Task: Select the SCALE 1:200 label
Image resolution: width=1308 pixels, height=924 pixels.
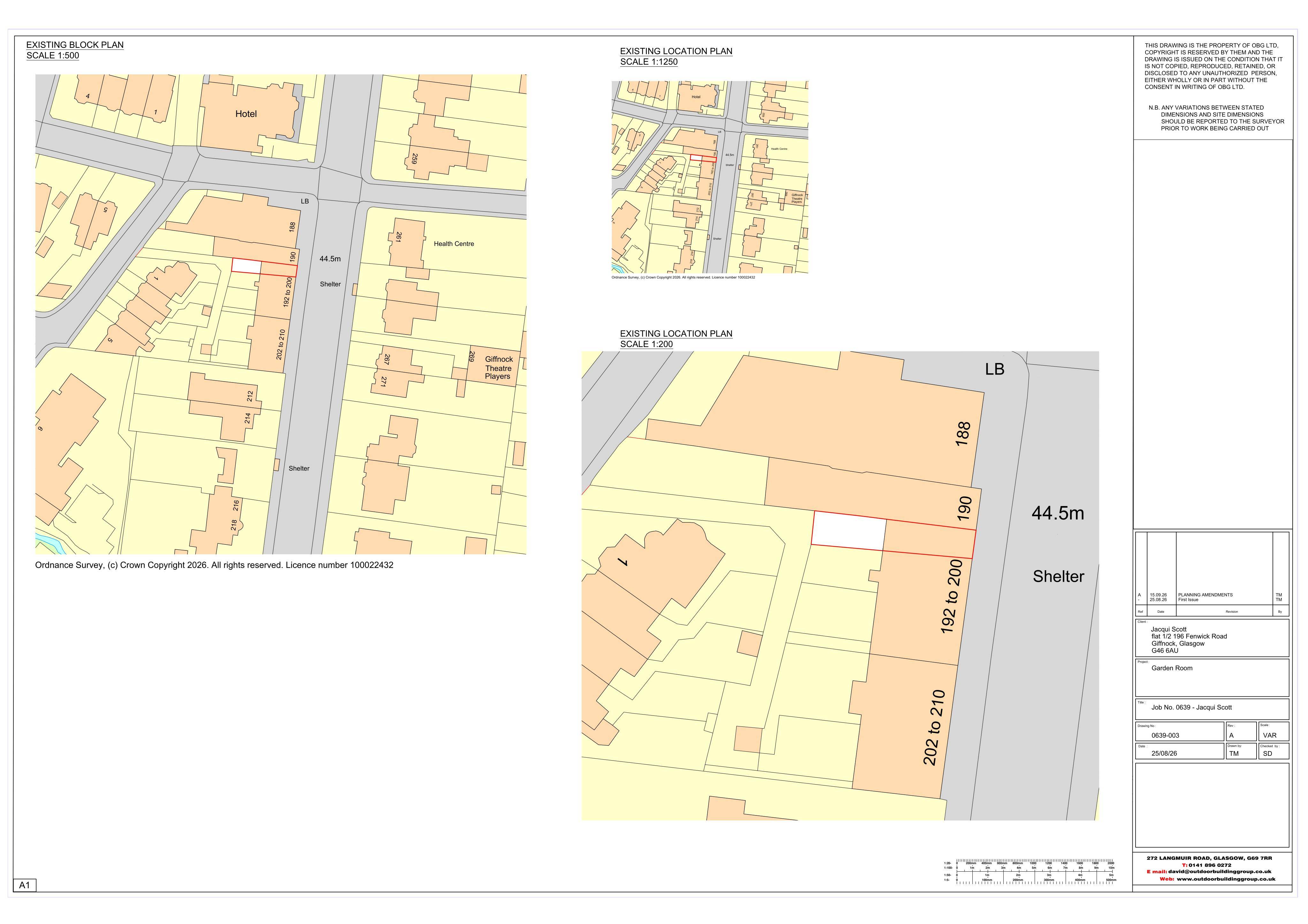Action: pyautogui.click(x=646, y=344)
